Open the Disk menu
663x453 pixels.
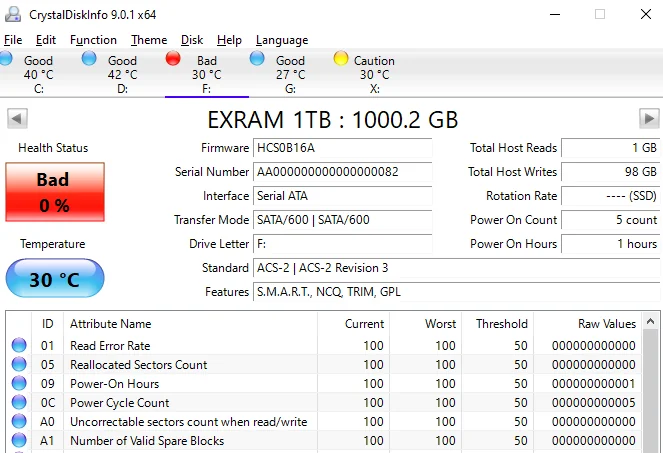[x=192, y=40]
